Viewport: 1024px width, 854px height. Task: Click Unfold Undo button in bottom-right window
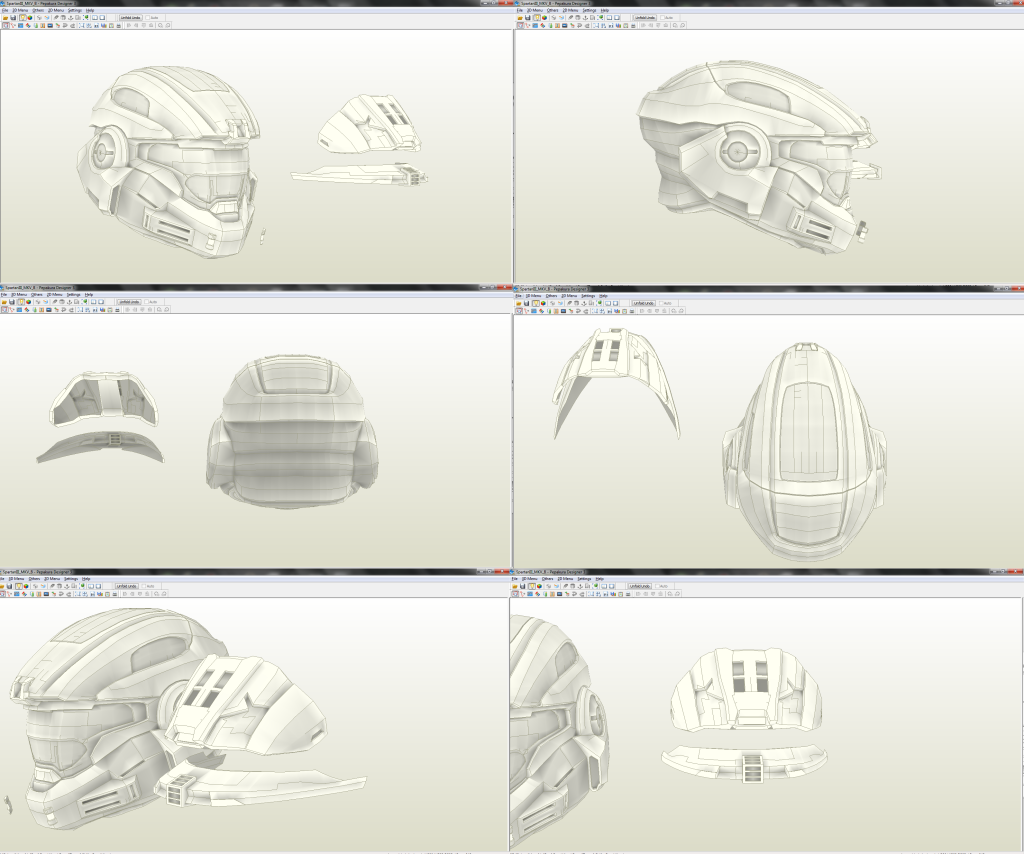point(640,586)
